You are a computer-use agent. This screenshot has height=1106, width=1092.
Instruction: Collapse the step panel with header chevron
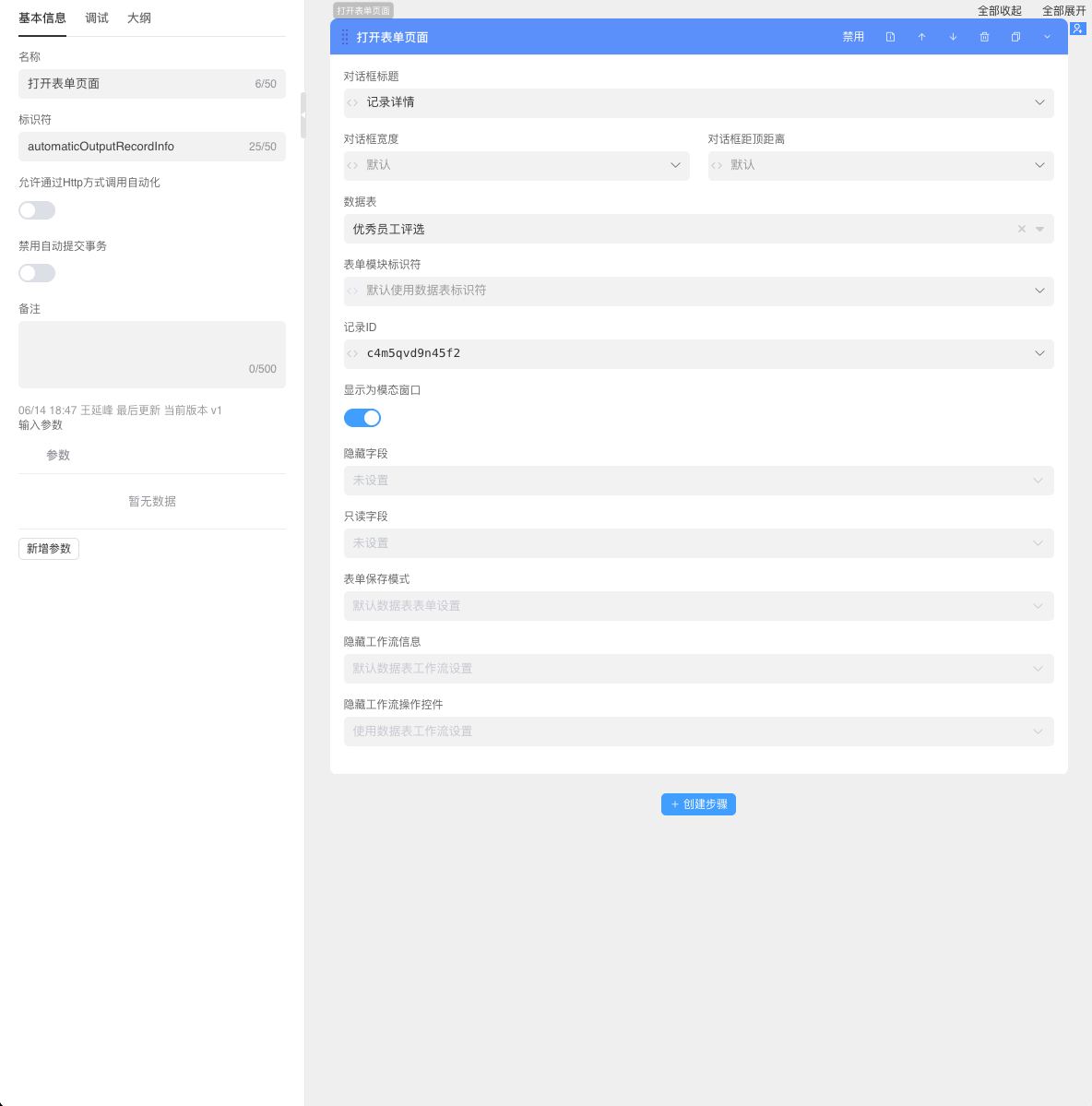tap(1047, 37)
